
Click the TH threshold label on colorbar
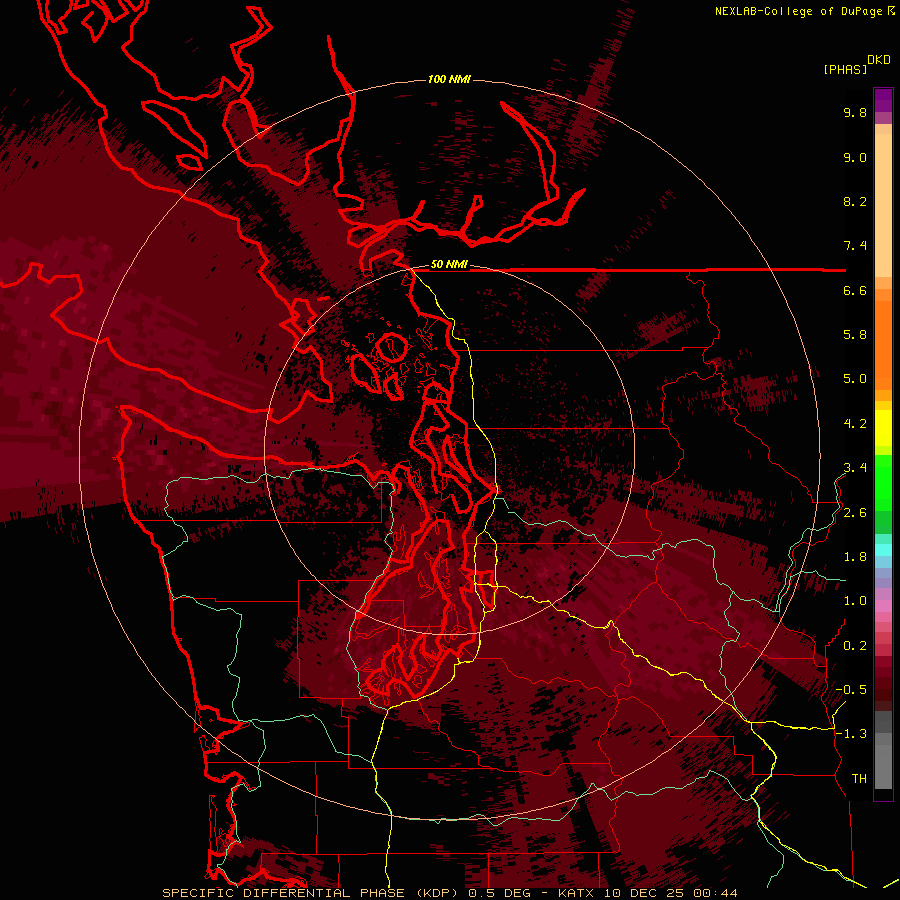[x=859, y=779]
